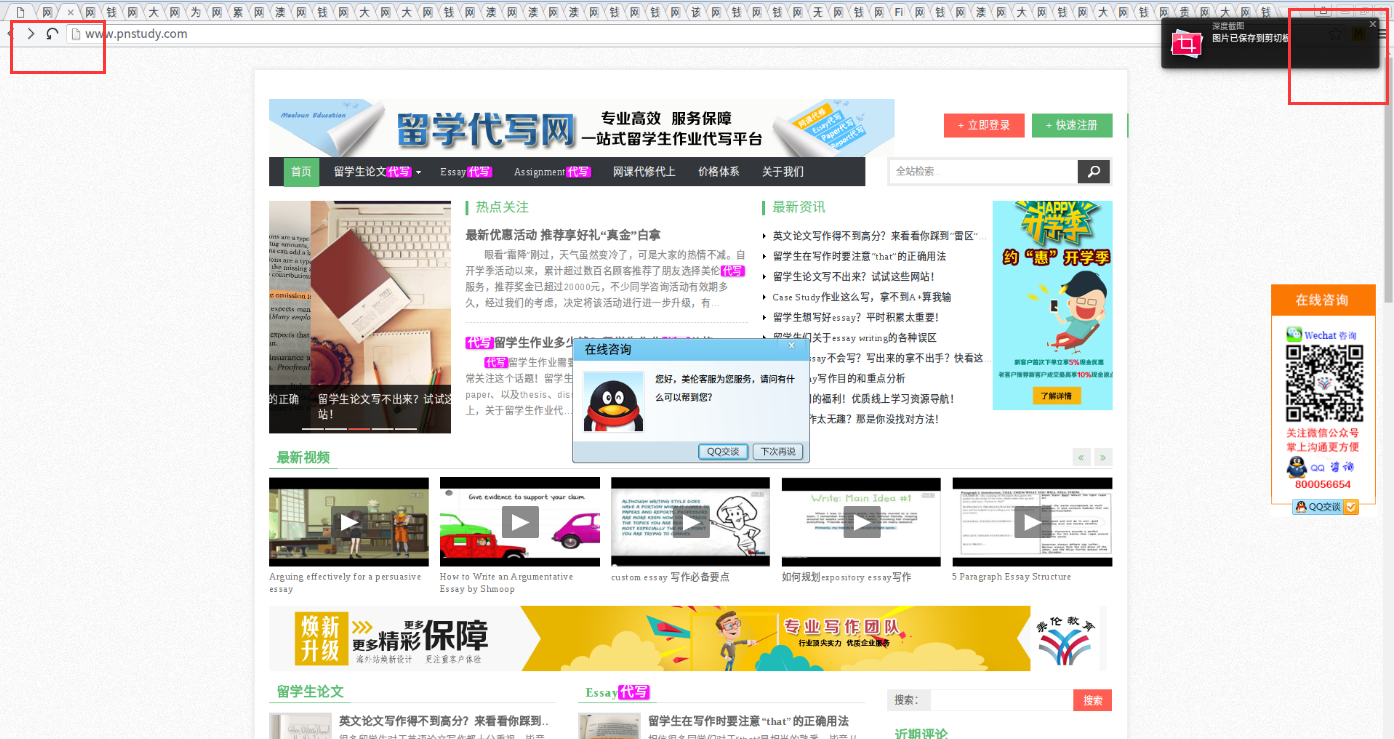This screenshot has height=739, width=1394.
Task: Open the 最新资讯 section heading
Action: point(798,207)
